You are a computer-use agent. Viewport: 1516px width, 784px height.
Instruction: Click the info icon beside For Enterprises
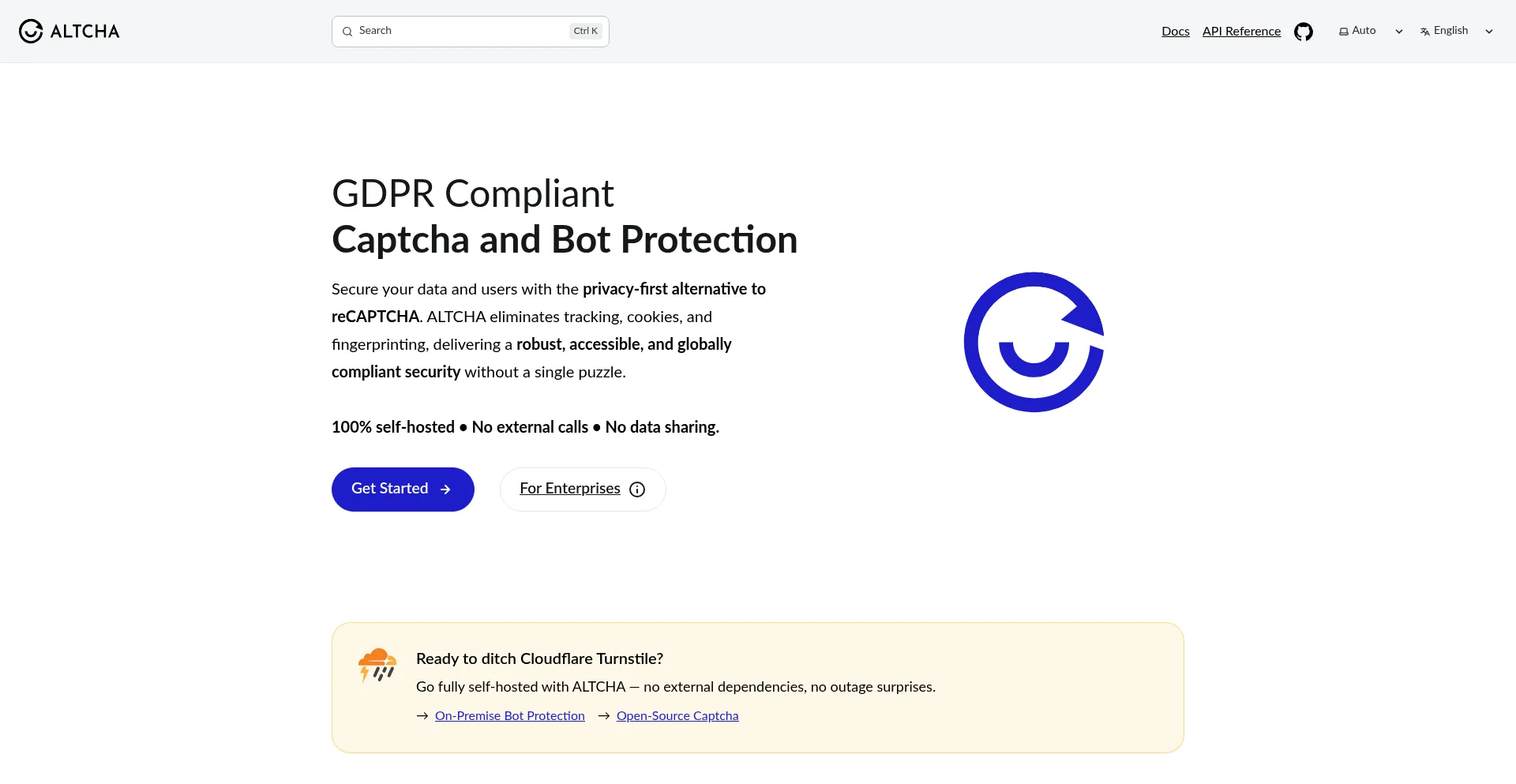tap(637, 490)
